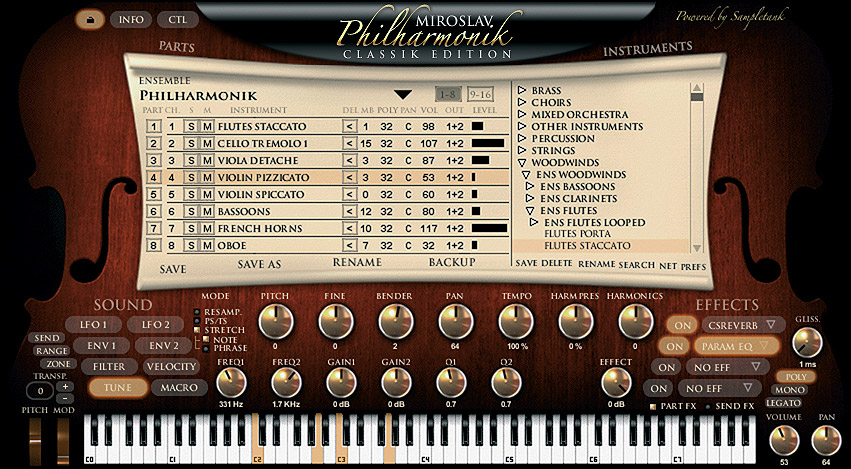851x469 pixels.
Task: Click the master Volume knob
Action: click(x=783, y=440)
